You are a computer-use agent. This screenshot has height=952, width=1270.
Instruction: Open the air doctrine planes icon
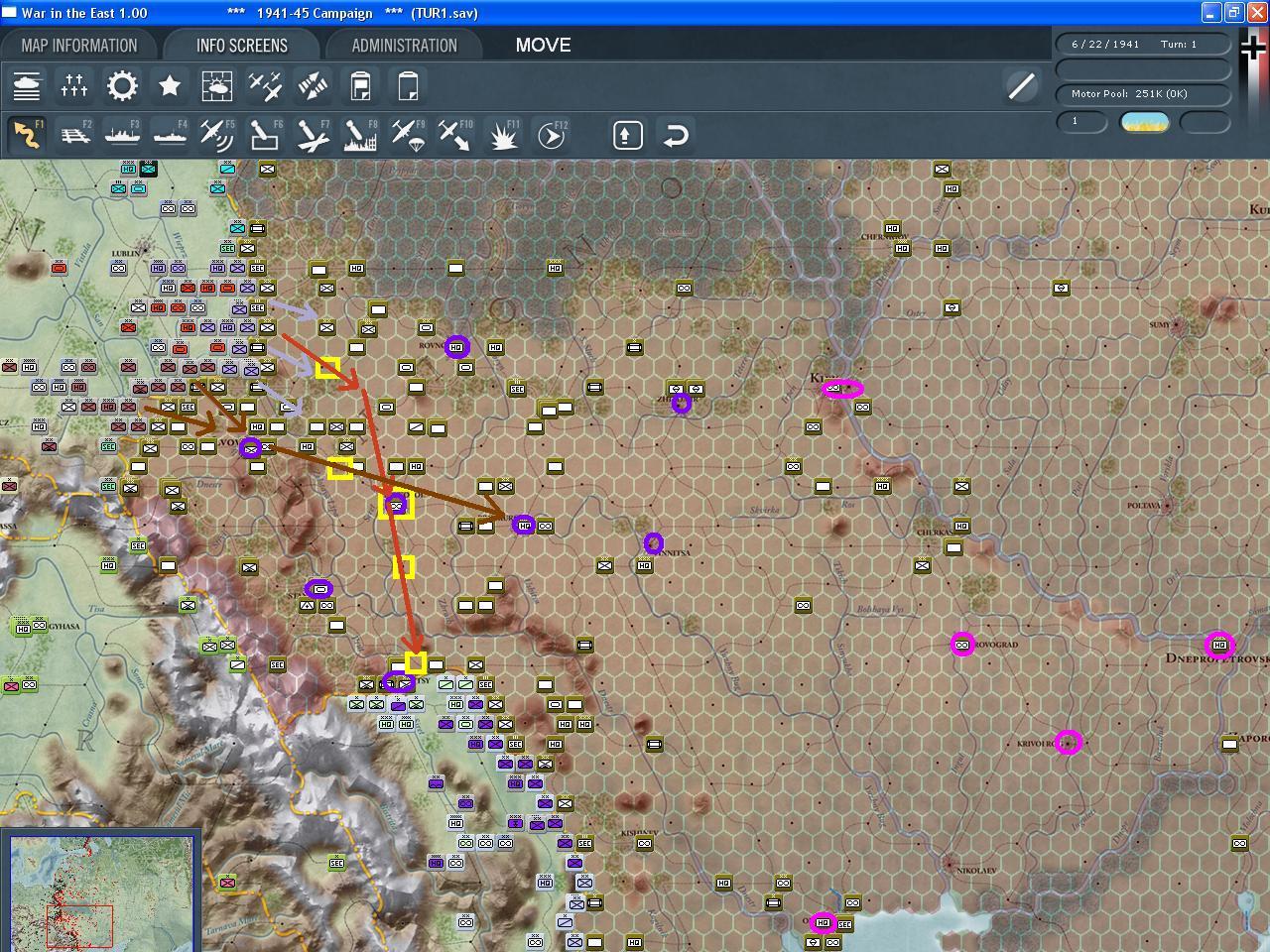tap(265, 86)
